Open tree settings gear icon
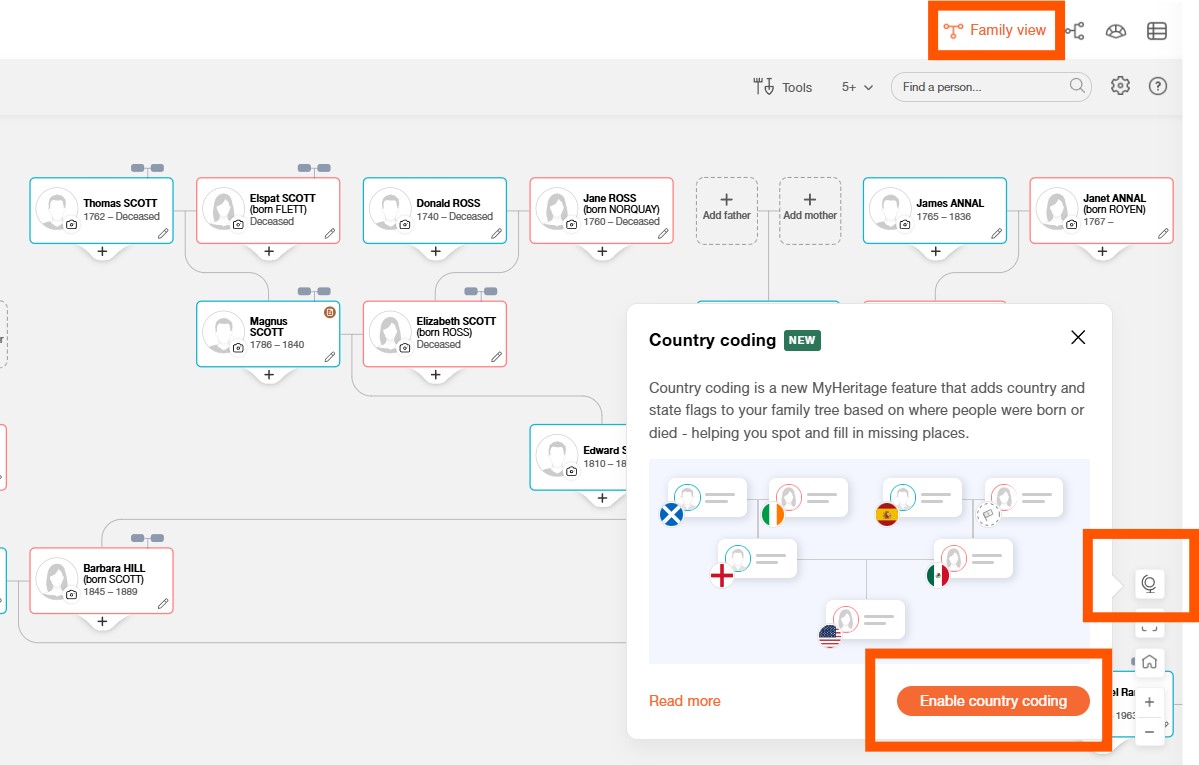This screenshot has height=765, width=1199. [1120, 86]
